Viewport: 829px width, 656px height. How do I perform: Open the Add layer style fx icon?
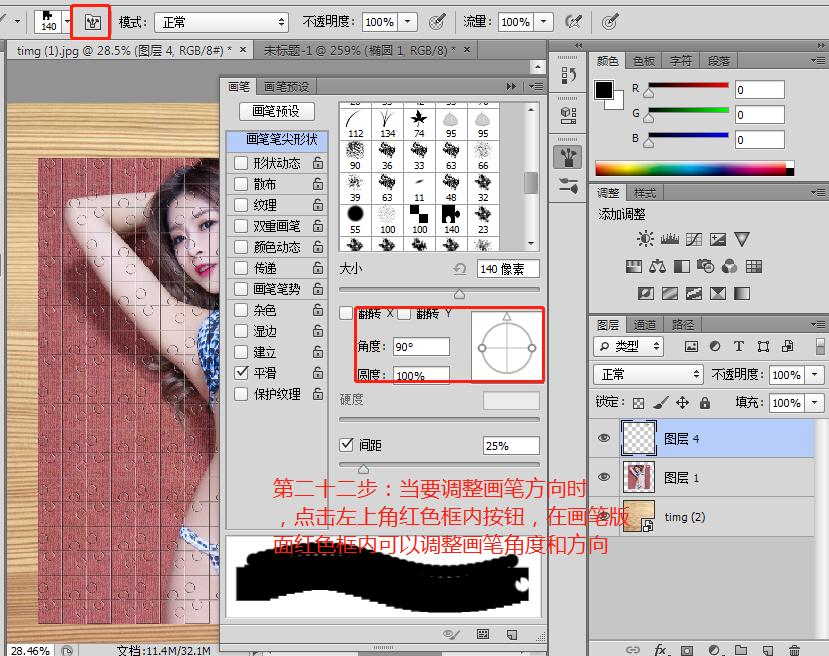(x=660, y=649)
